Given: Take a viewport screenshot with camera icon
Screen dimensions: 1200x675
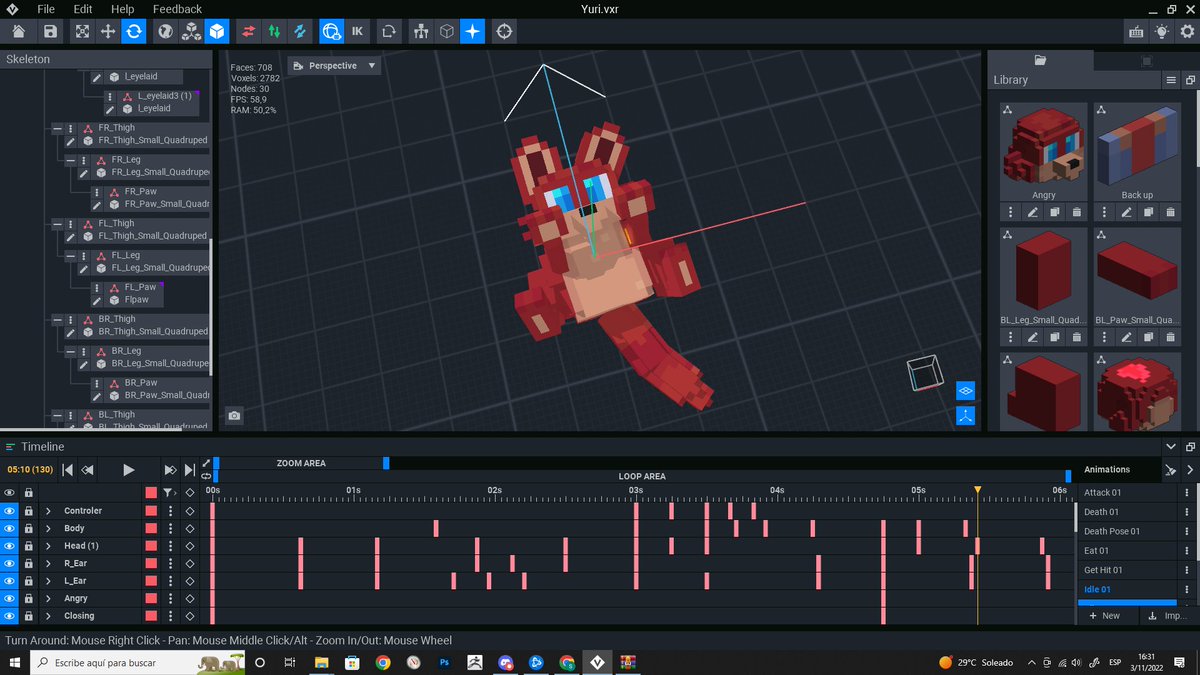Looking at the screenshot, I should point(234,415).
